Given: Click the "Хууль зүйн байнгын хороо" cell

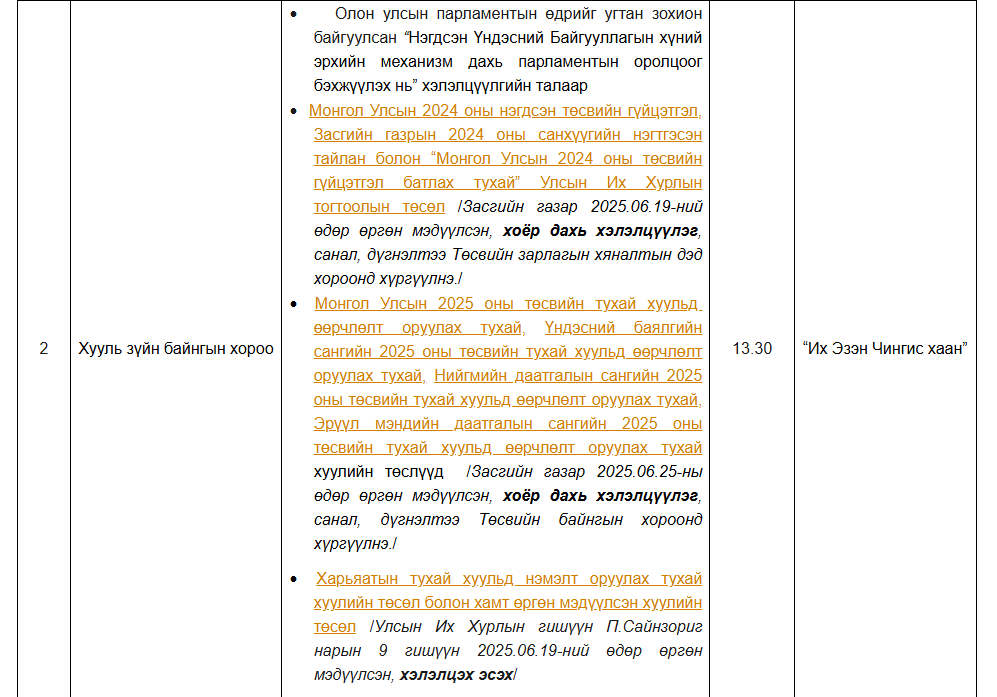Looking at the screenshot, I should 176,349.
